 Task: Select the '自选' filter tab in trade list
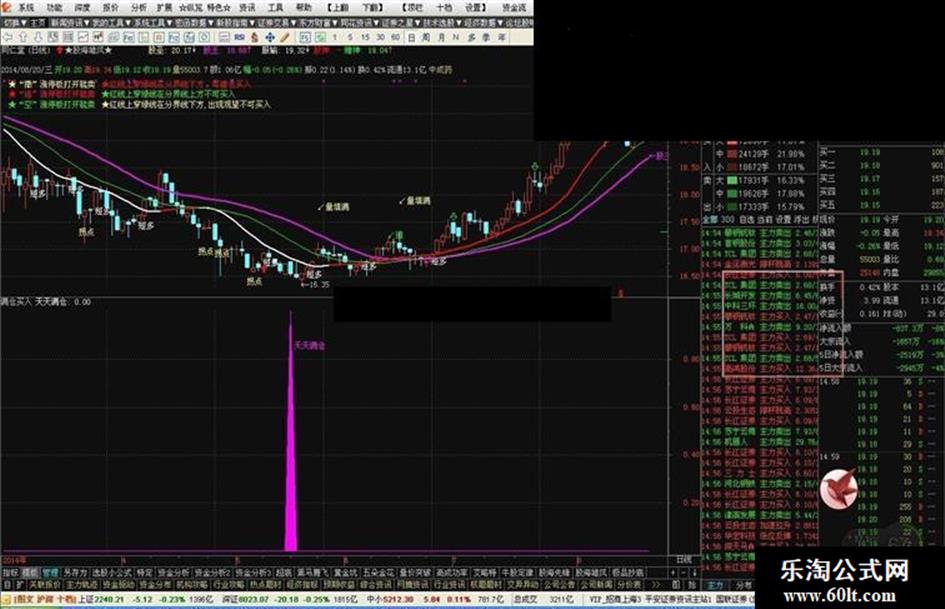(746, 219)
